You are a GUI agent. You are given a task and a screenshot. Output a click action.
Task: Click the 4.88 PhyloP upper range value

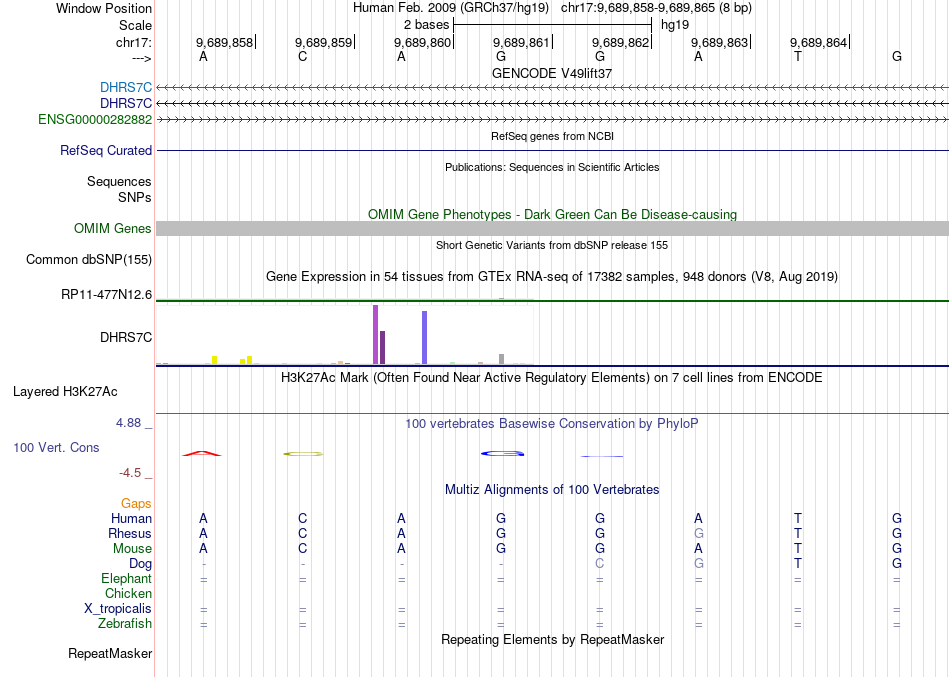click(128, 423)
